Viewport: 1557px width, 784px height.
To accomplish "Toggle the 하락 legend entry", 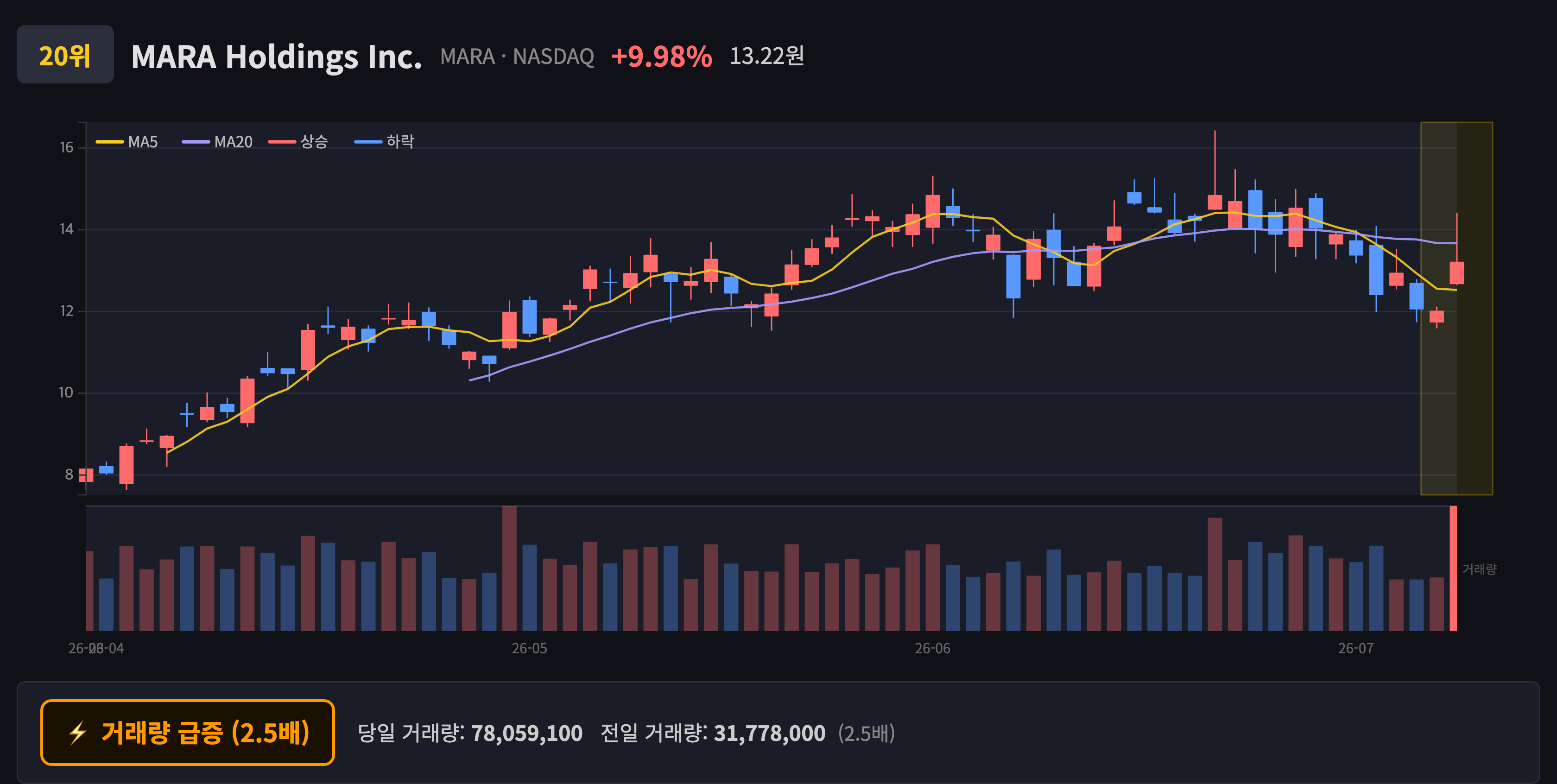I will (385, 141).
